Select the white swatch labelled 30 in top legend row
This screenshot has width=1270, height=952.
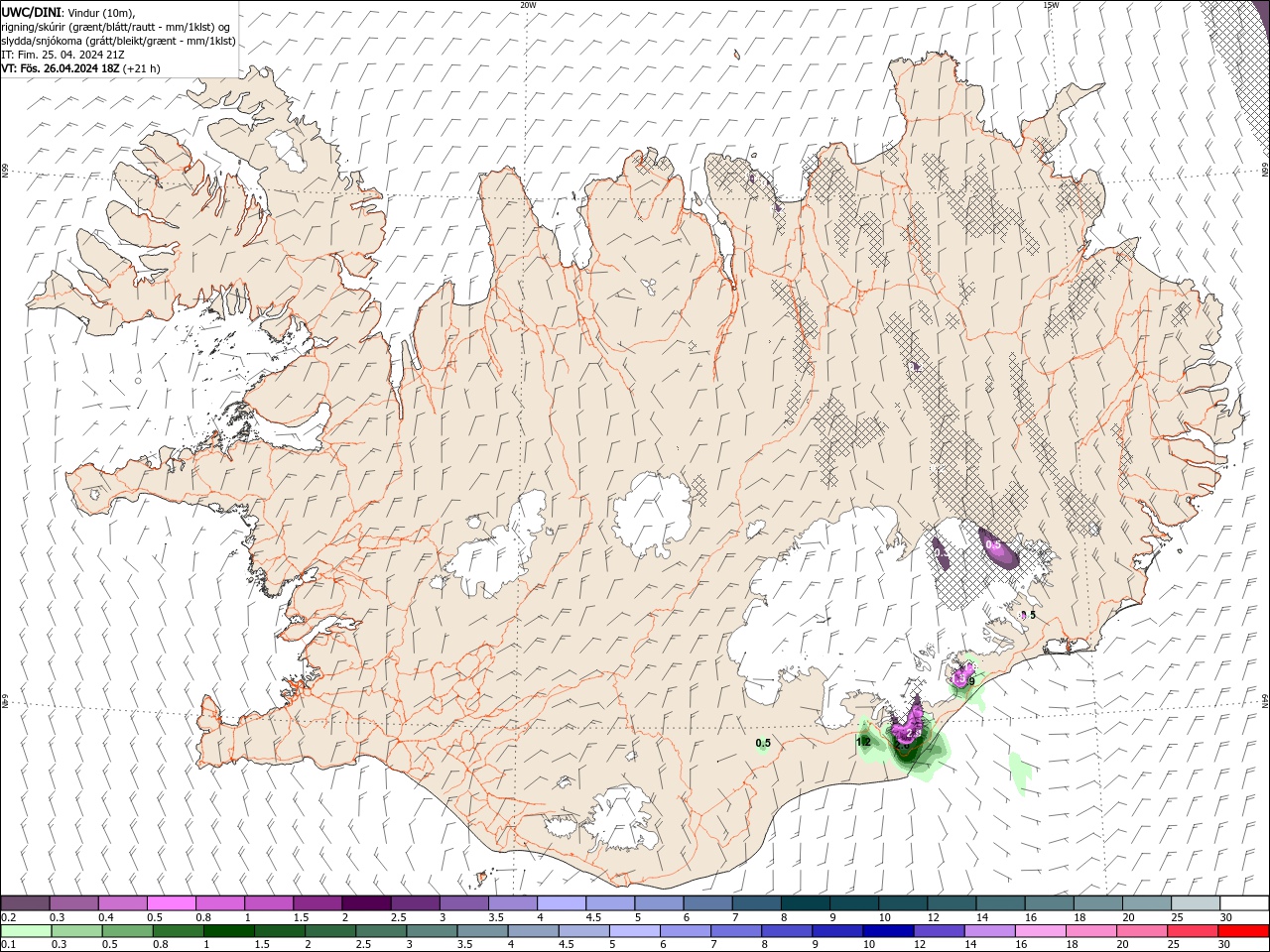(x=1245, y=903)
